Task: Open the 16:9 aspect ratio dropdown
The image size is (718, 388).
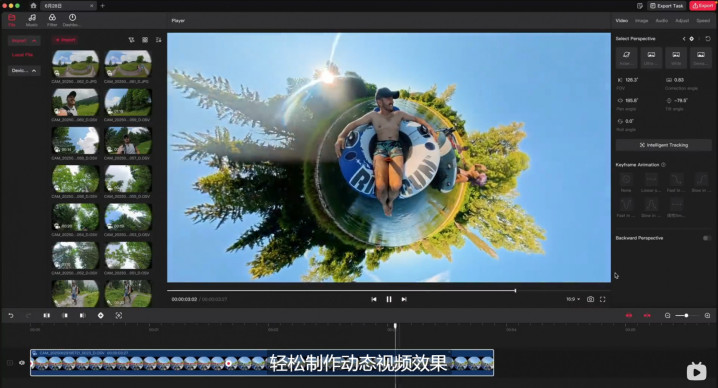Action: tap(573, 299)
